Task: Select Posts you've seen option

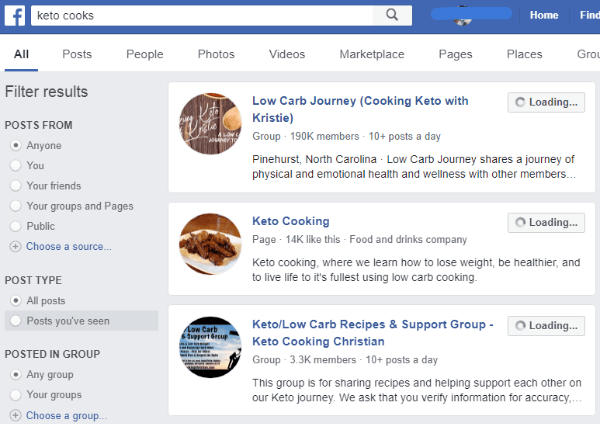Action: 15,321
